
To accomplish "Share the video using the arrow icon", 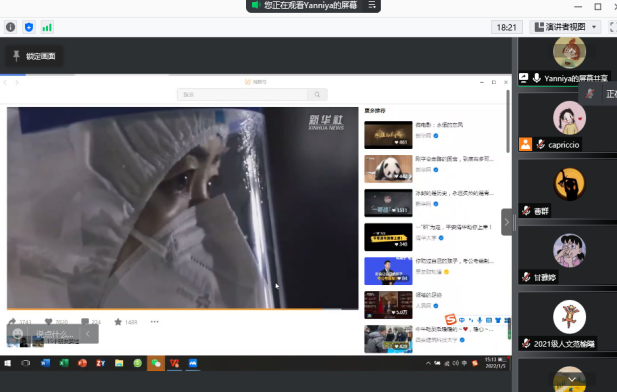I will (x=12, y=322).
